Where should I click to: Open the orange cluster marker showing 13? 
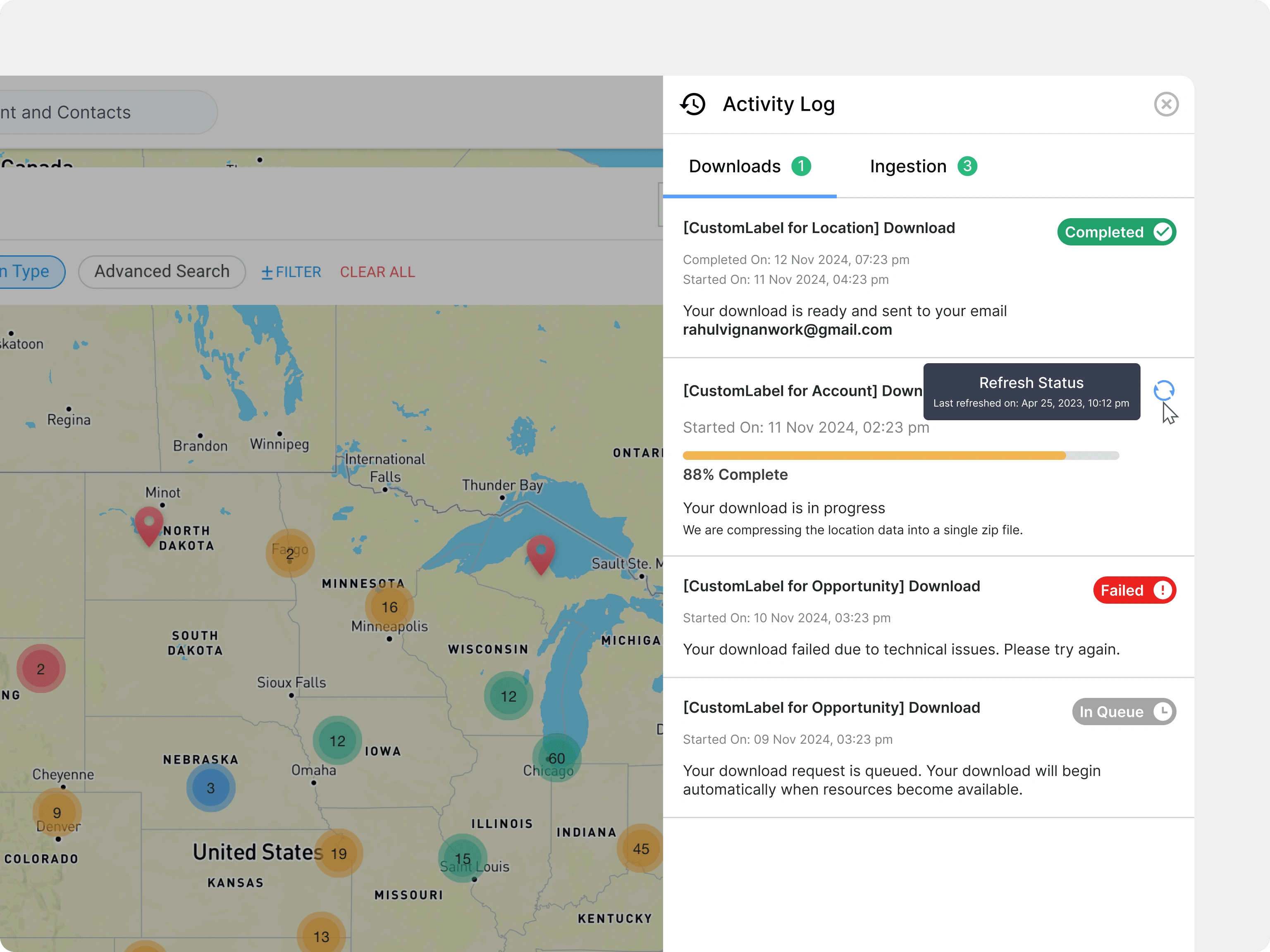click(x=322, y=937)
